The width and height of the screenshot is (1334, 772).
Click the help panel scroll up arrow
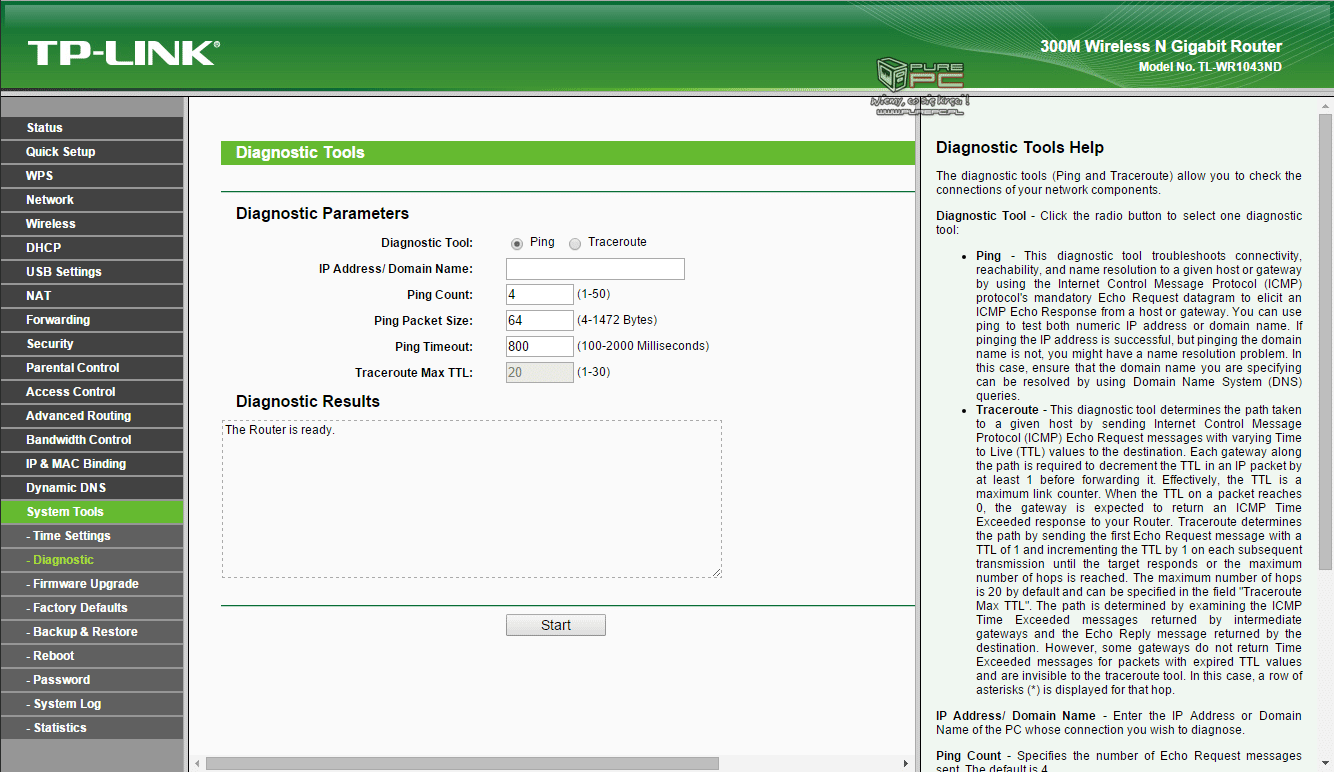tap(1325, 105)
